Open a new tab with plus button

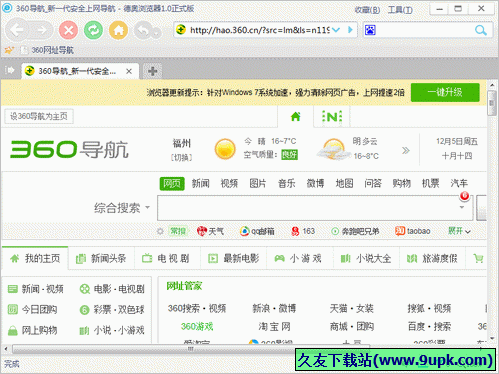(x=152, y=71)
